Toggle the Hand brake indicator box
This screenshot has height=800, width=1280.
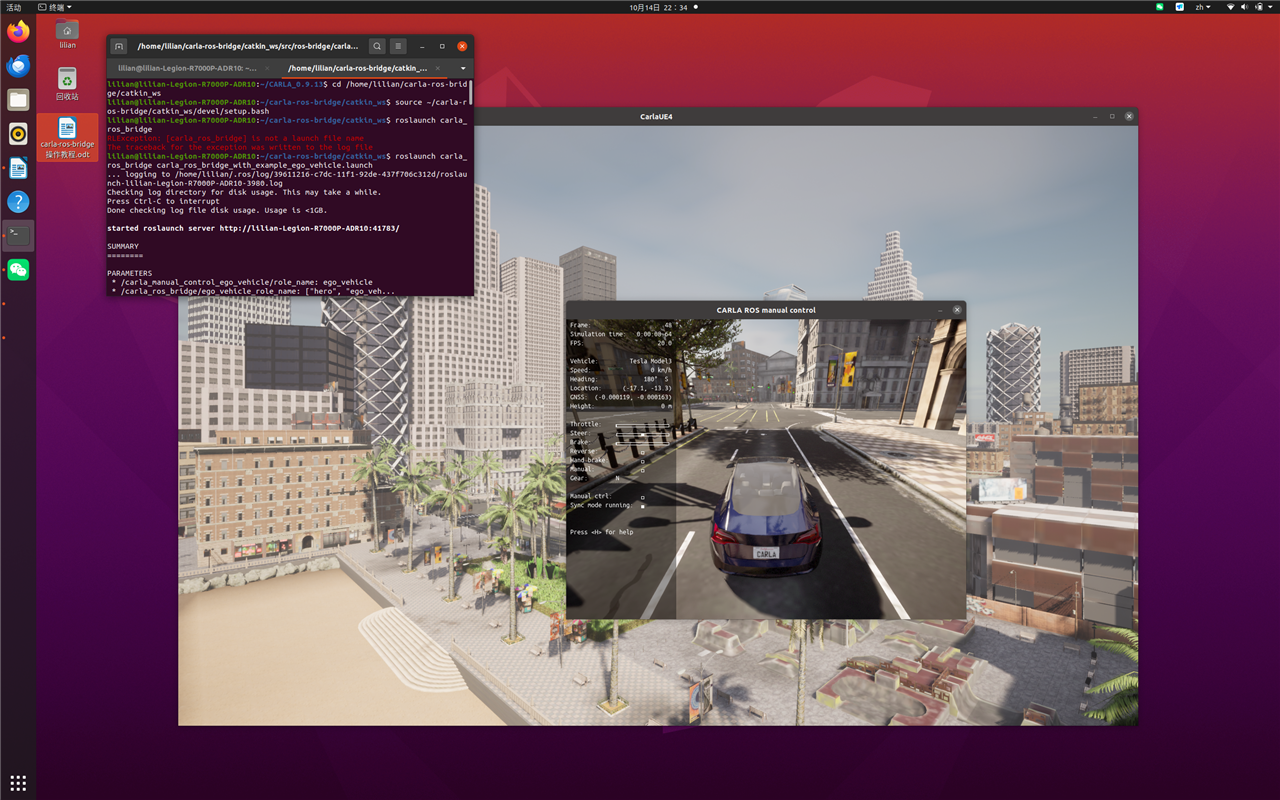[x=643, y=461]
